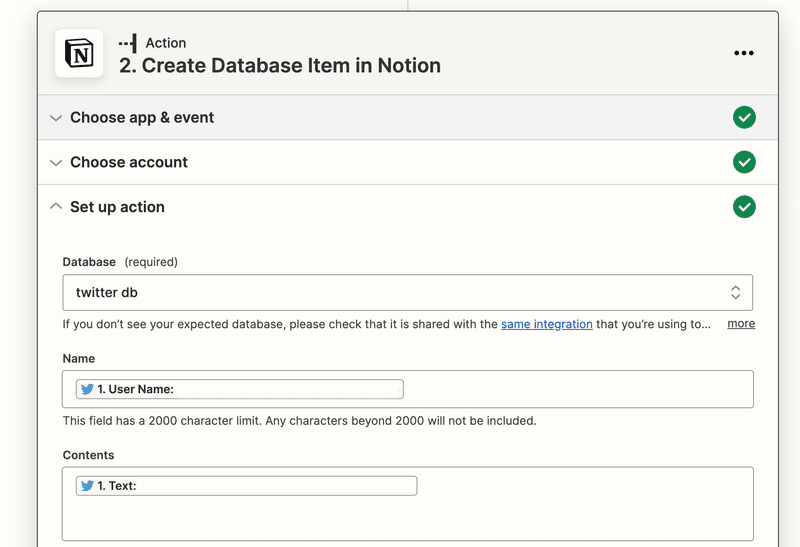800x547 pixels.
Task: Click green checkmark beside Choose account
Action: [x=744, y=162]
